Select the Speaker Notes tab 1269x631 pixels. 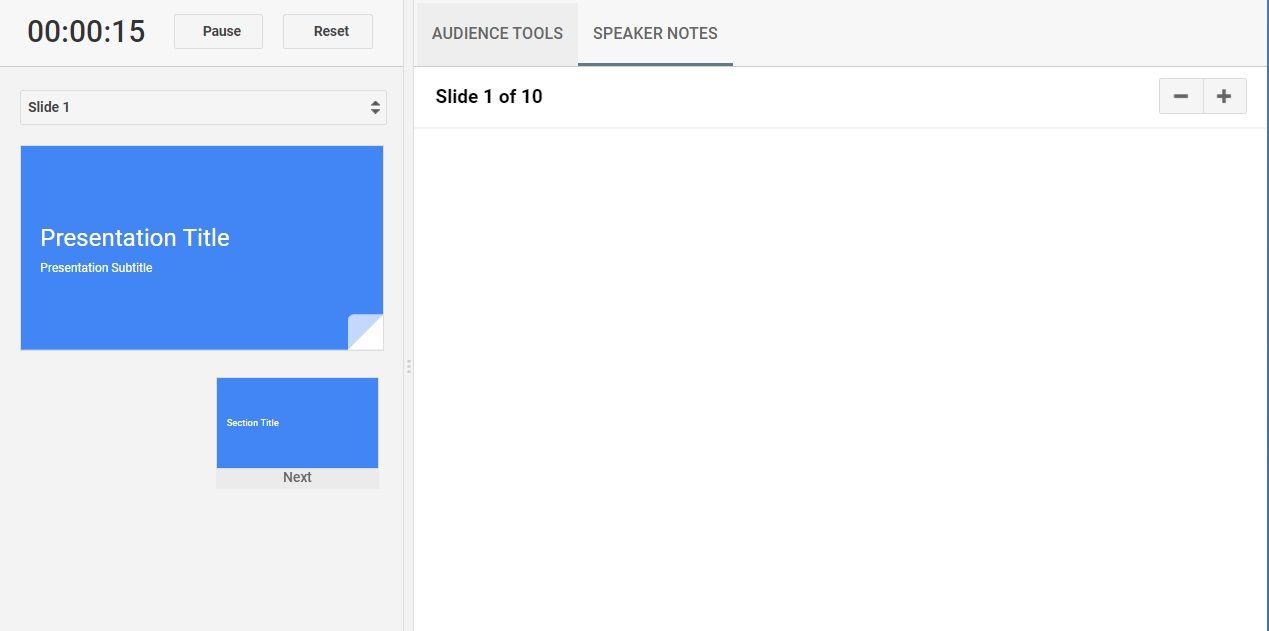tap(655, 33)
